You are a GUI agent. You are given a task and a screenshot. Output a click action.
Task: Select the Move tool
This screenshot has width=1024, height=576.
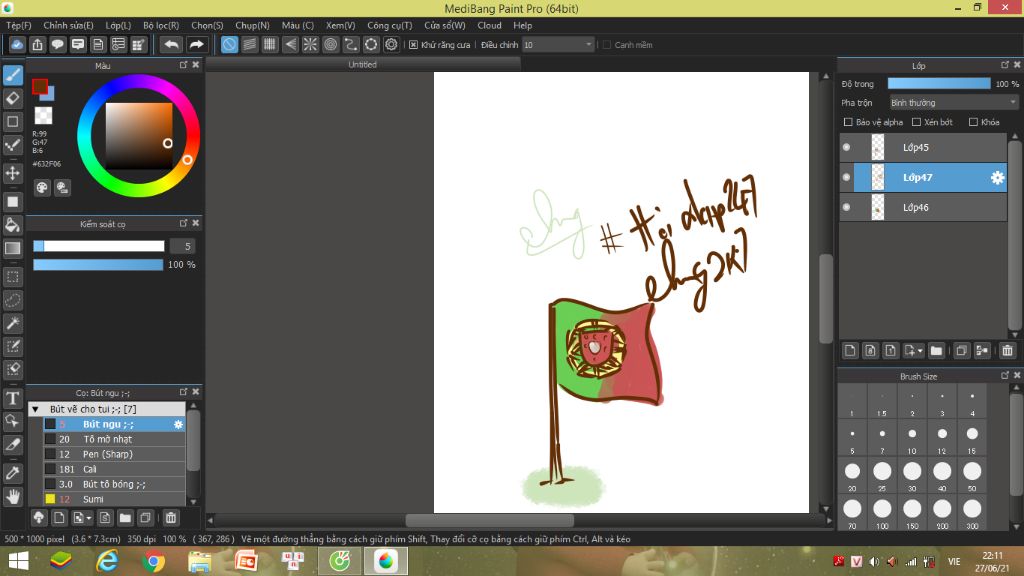click(13, 173)
